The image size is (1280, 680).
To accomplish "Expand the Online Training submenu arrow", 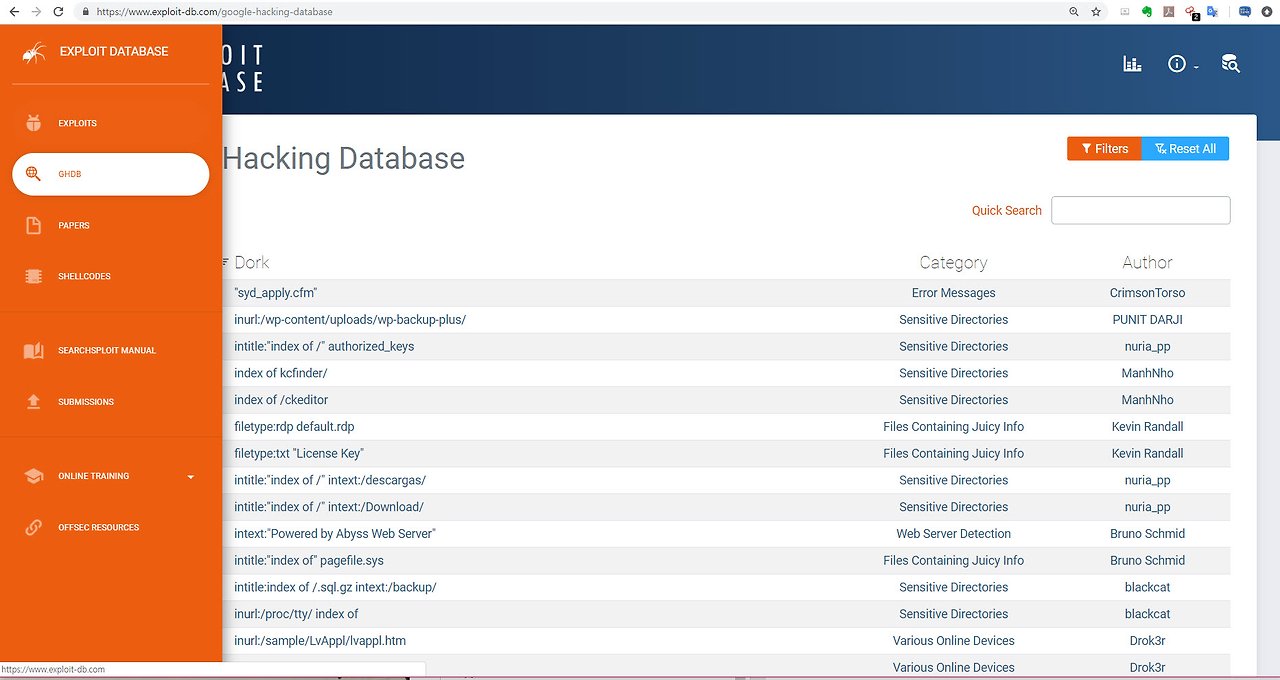I will point(191,477).
